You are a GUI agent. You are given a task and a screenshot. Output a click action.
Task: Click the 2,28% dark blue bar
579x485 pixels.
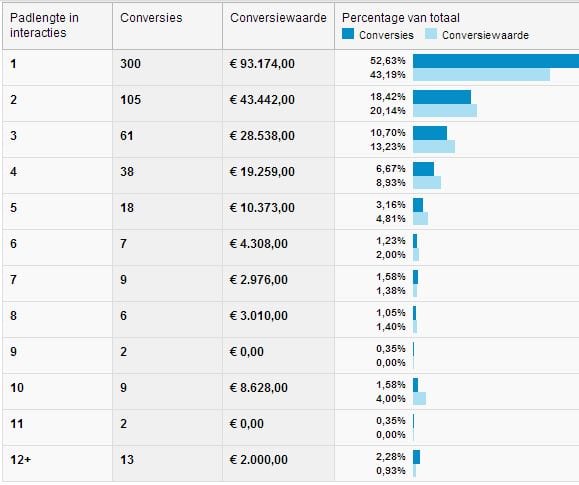[x=417, y=457]
